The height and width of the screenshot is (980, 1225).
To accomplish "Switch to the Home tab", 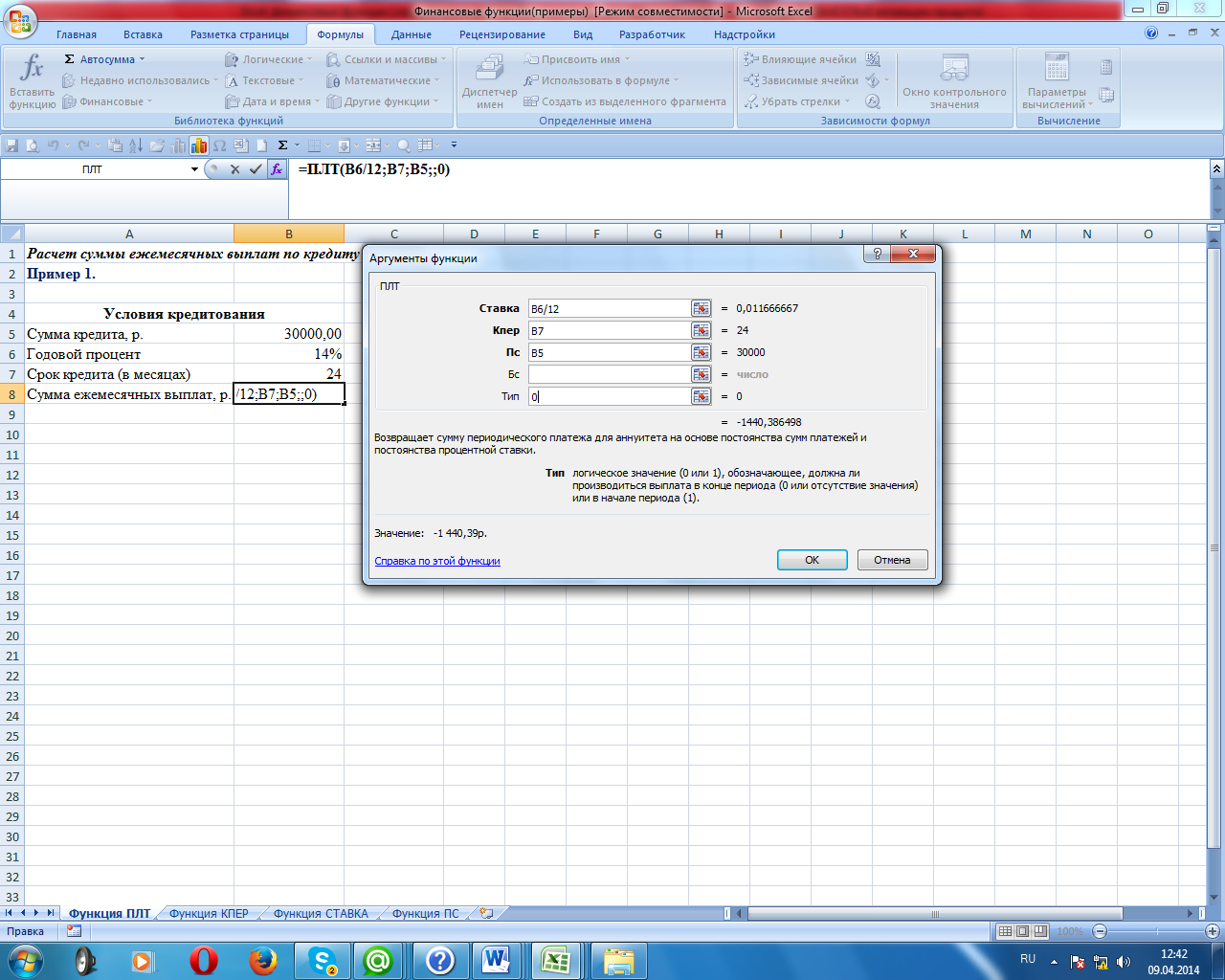I will click(77, 34).
